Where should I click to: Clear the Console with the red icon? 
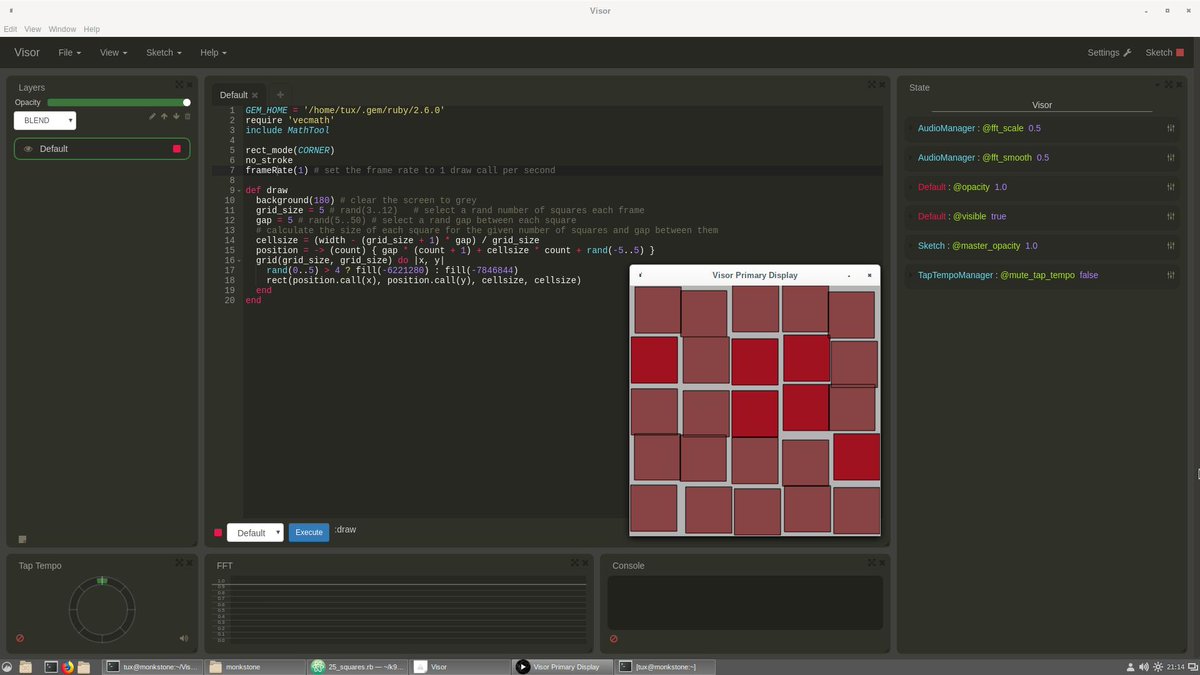(x=614, y=638)
